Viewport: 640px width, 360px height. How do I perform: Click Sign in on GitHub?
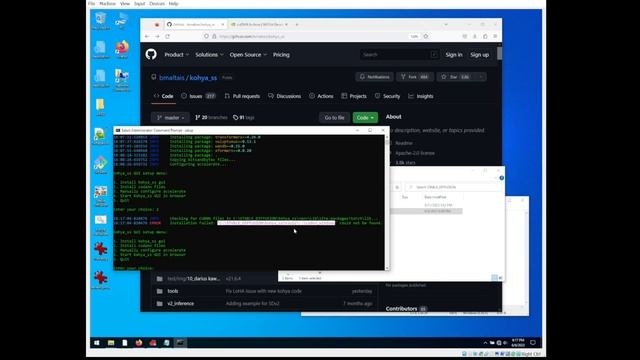[454, 55]
